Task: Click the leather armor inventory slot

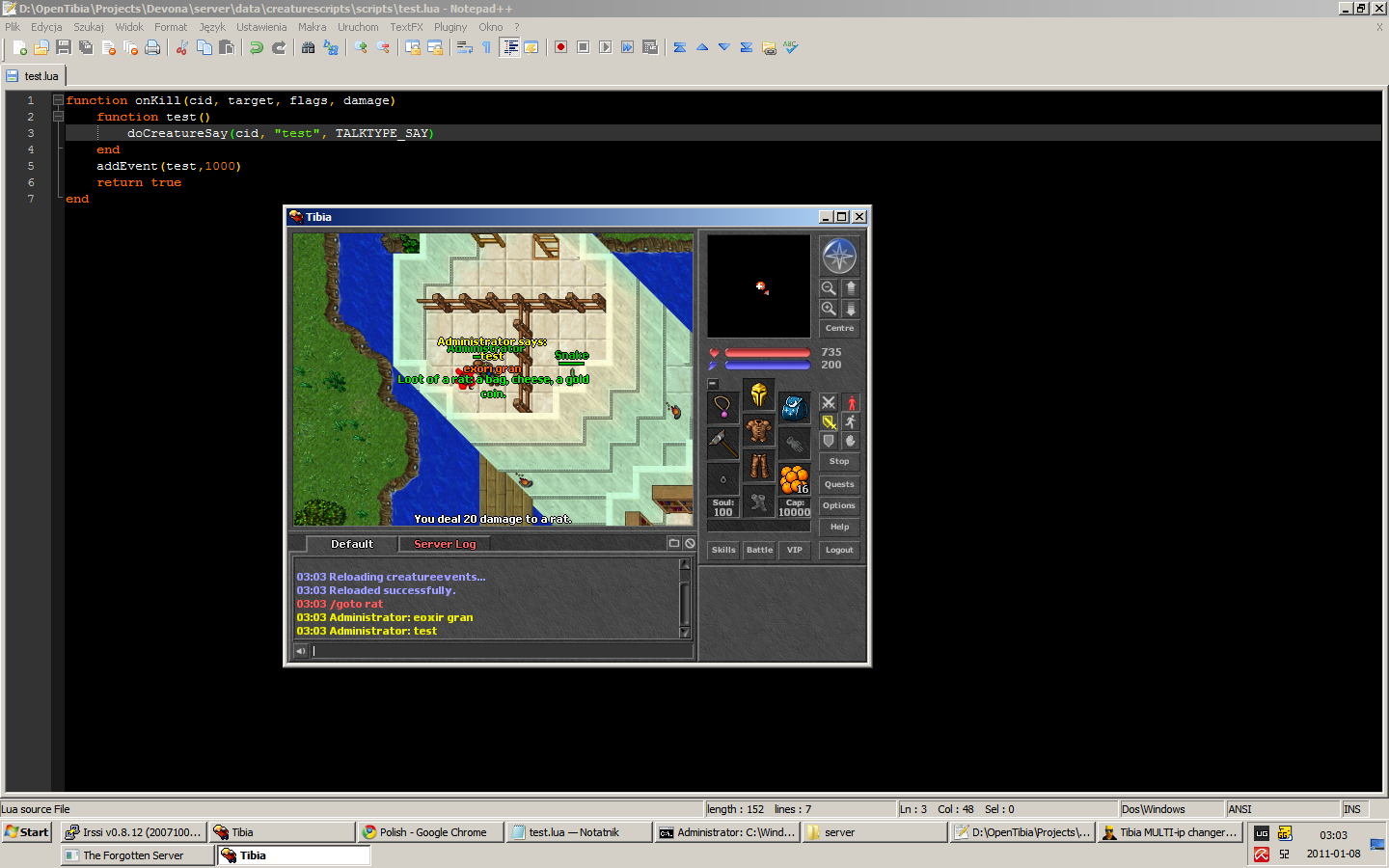Action: [759, 430]
